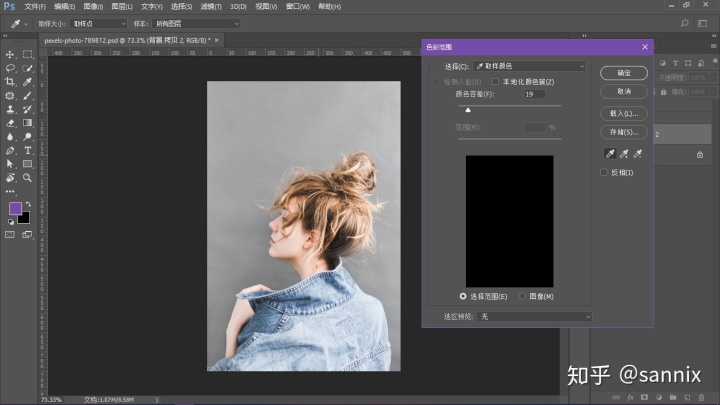
Task: Select the Spot Healing Brush tool
Action: (10, 96)
